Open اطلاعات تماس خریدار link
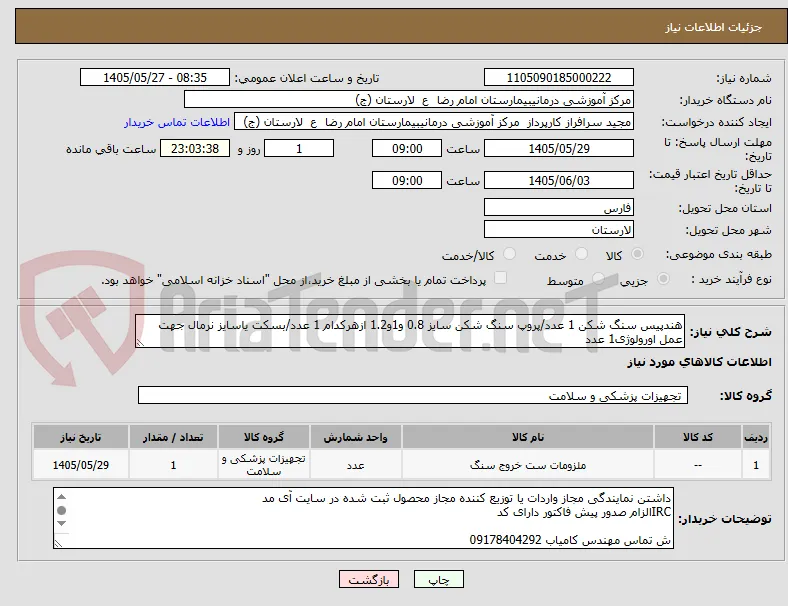Image resolution: width=788 pixels, height=606 pixels. pyautogui.click(x=177, y=122)
